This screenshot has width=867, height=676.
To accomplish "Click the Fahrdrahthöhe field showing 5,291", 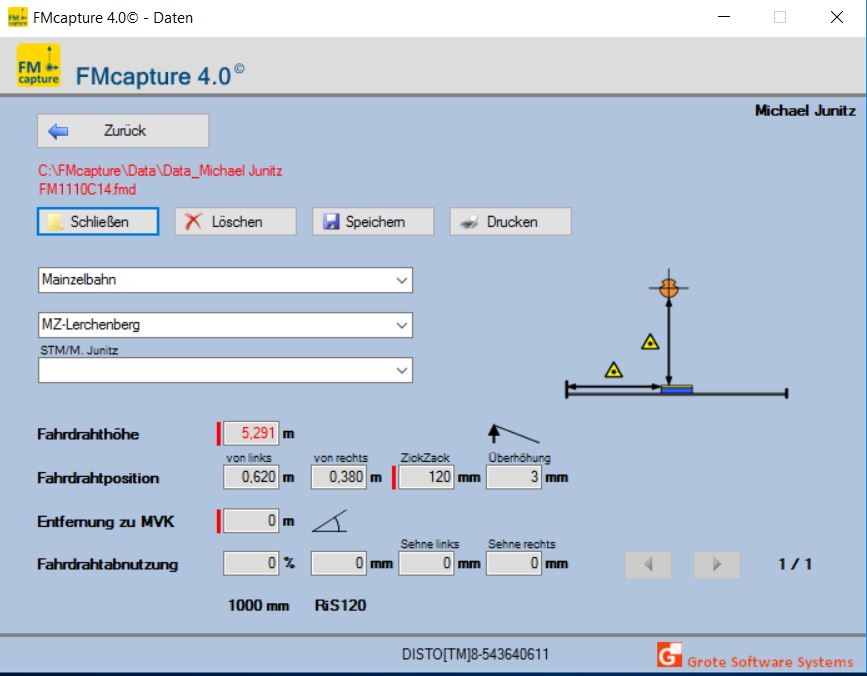I will point(251,433).
